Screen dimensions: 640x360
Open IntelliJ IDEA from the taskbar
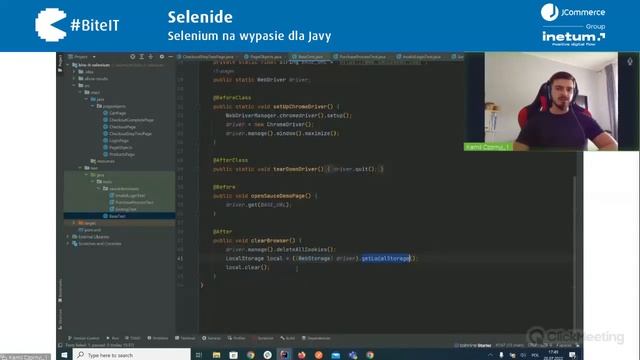coord(284,355)
